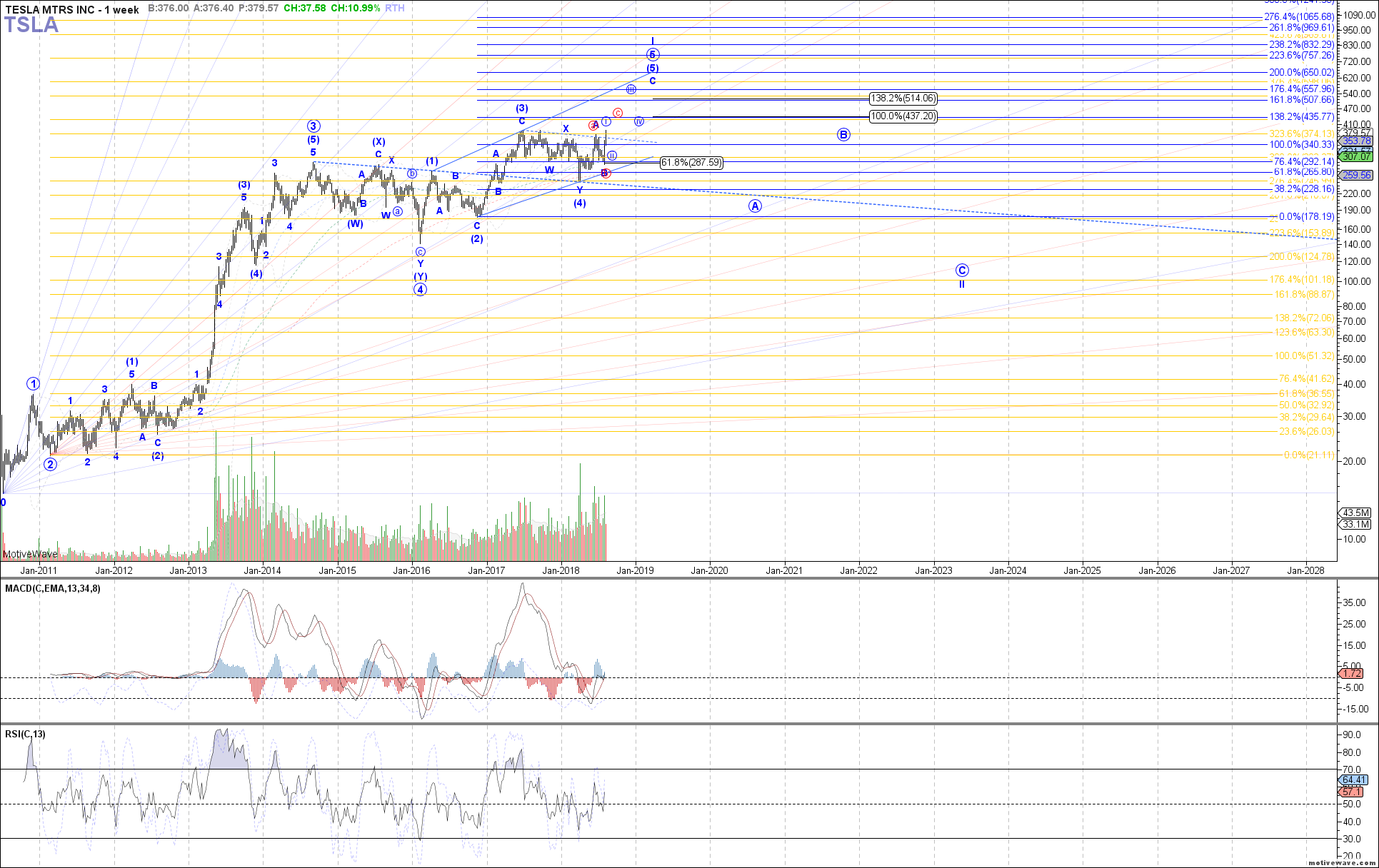Click the yellow 50.0%(32.92) level label

(x=1306, y=405)
